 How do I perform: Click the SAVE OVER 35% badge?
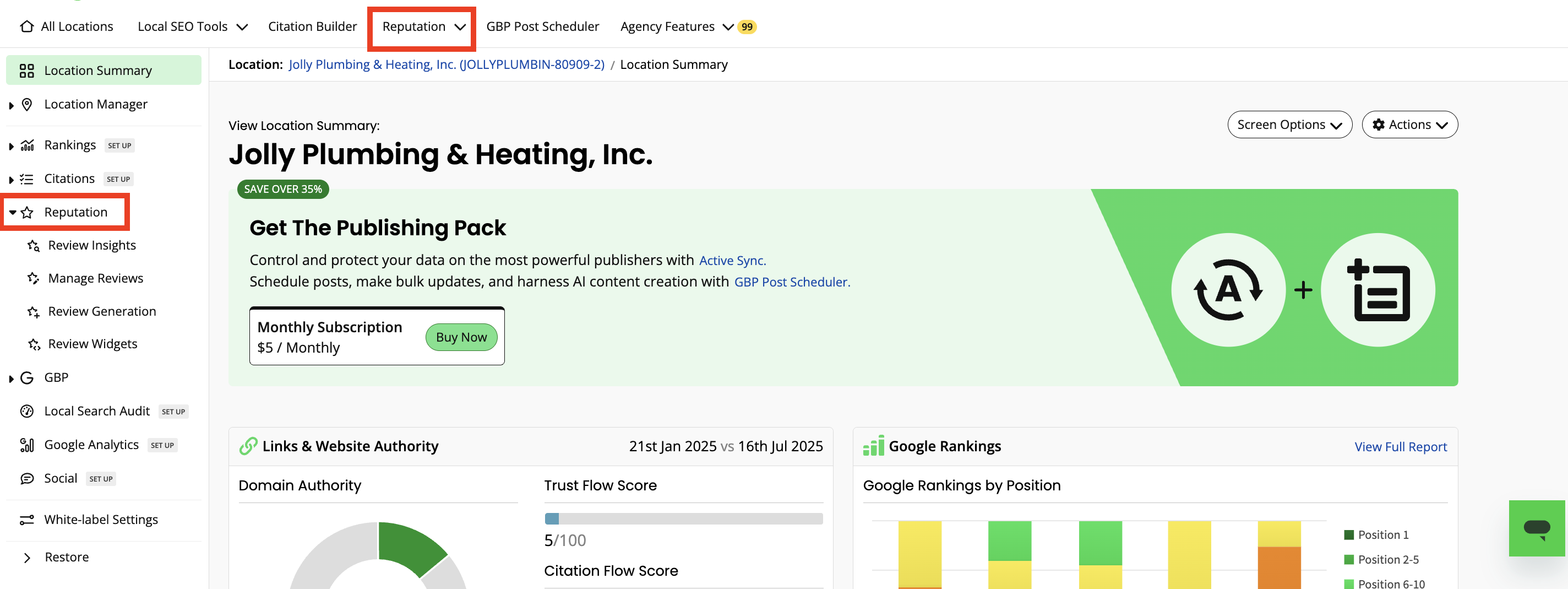click(283, 189)
